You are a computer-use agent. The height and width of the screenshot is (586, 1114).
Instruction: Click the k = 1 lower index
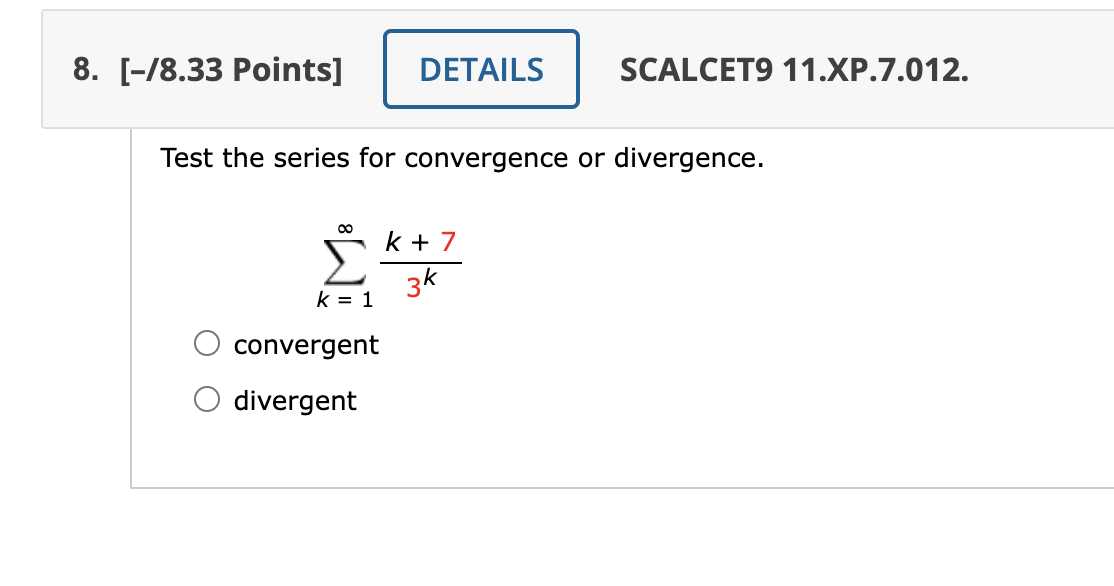(343, 298)
